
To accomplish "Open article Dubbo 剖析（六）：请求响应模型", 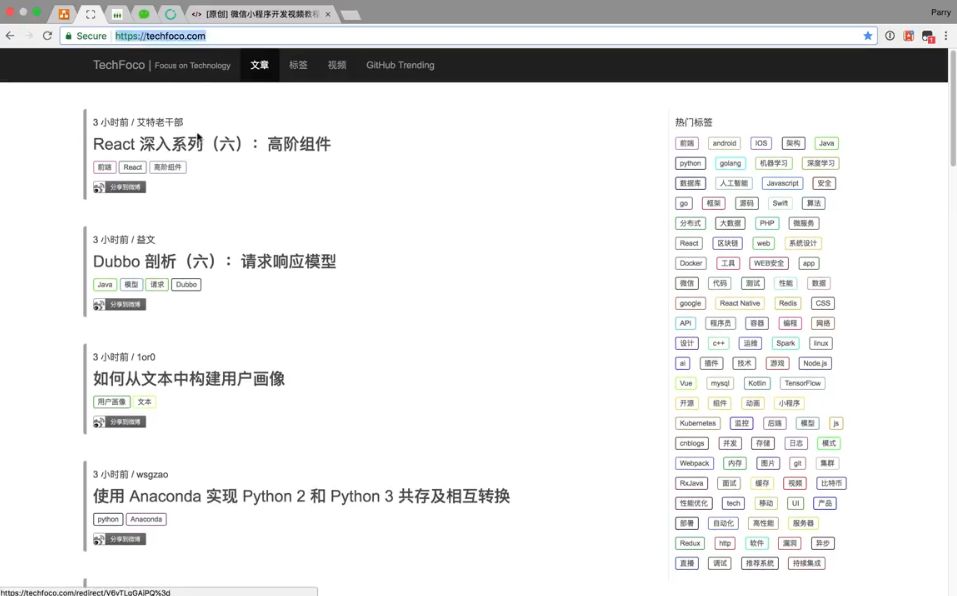I will click(x=214, y=262).
